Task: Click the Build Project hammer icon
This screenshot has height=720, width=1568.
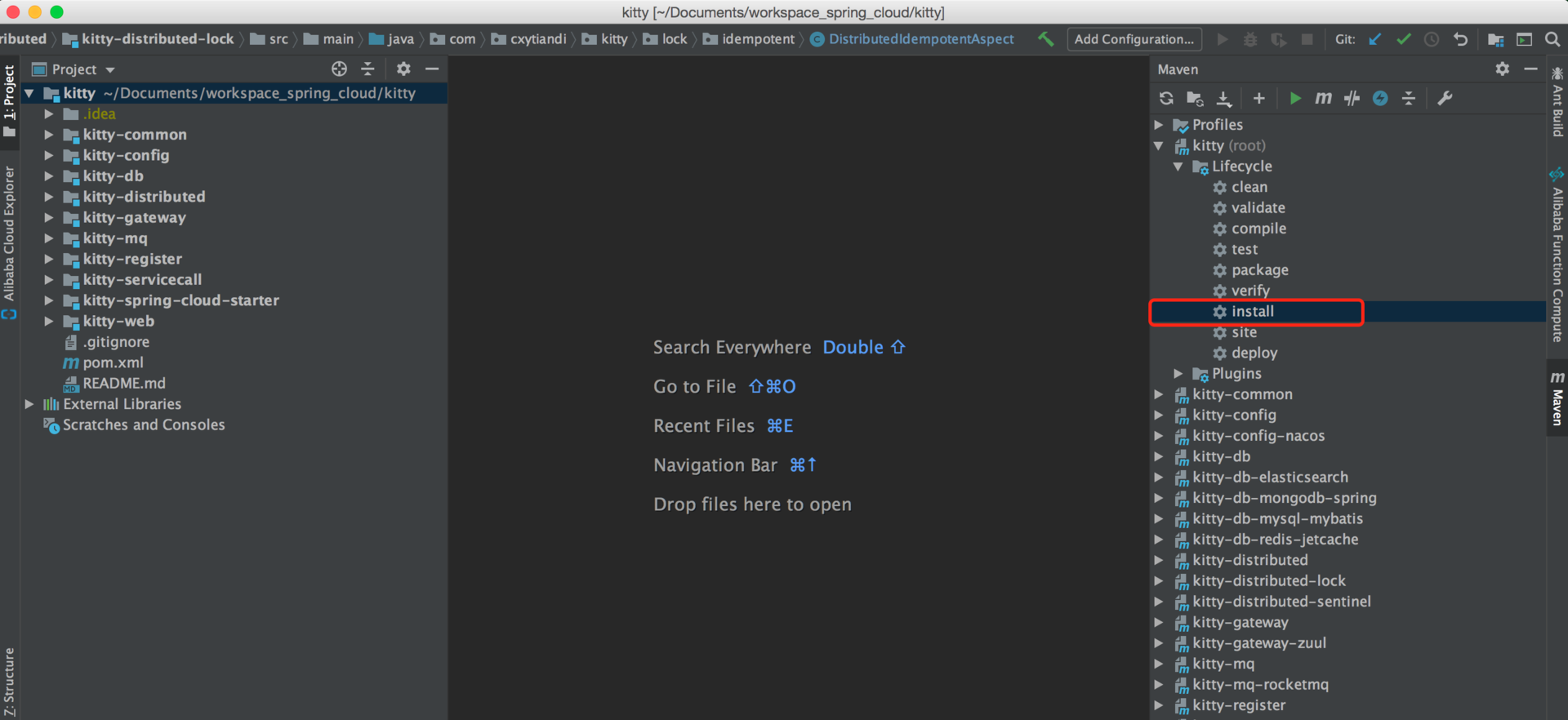Action: click(1045, 39)
